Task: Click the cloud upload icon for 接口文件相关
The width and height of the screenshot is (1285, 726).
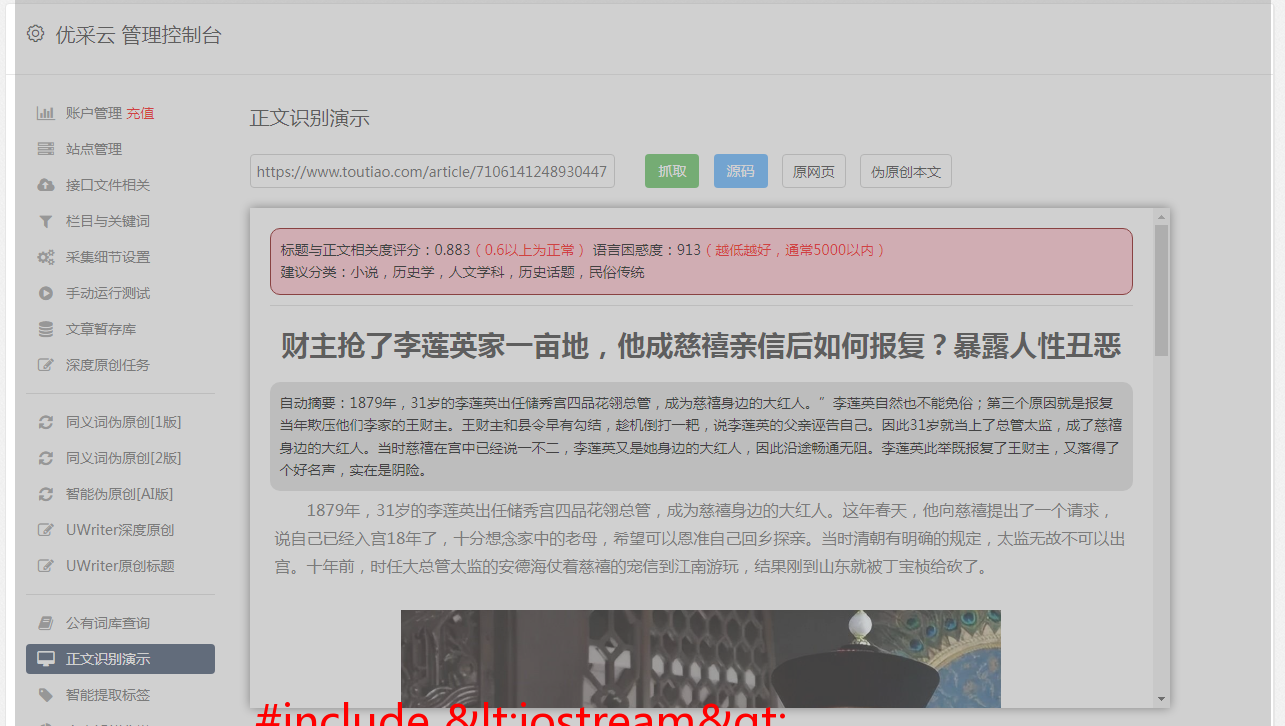Action: pyautogui.click(x=45, y=185)
